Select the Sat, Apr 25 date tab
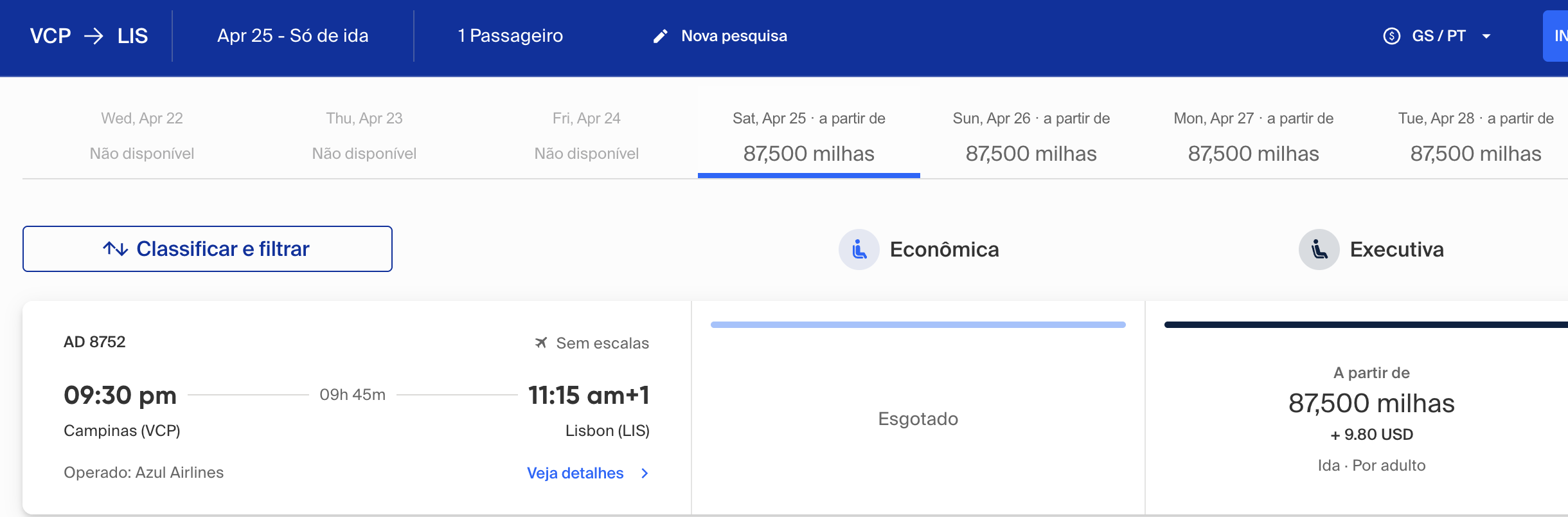Viewport: 1568px width, 517px height. tap(809, 136)
